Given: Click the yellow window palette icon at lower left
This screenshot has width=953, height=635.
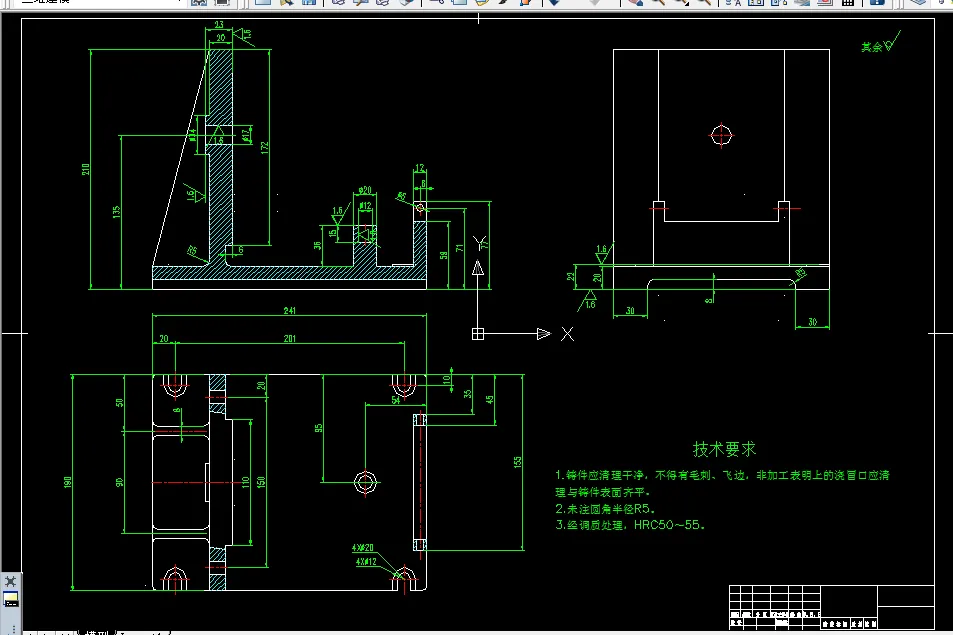Looking at the screenshot, I should (10, 600).
